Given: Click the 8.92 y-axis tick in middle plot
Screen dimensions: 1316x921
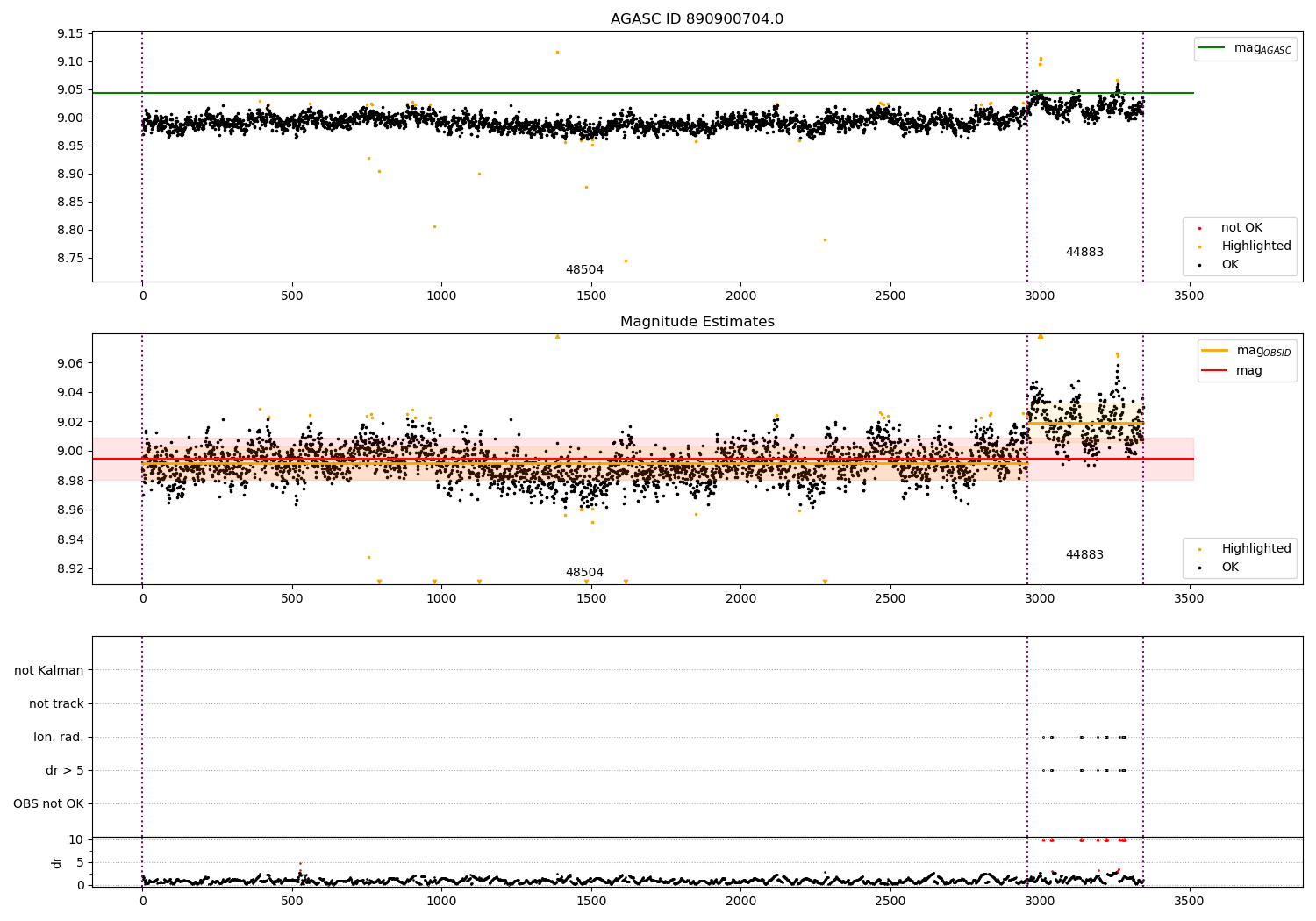Looking at the screenshot, I should pyautogui.click(x=70, y=569).
